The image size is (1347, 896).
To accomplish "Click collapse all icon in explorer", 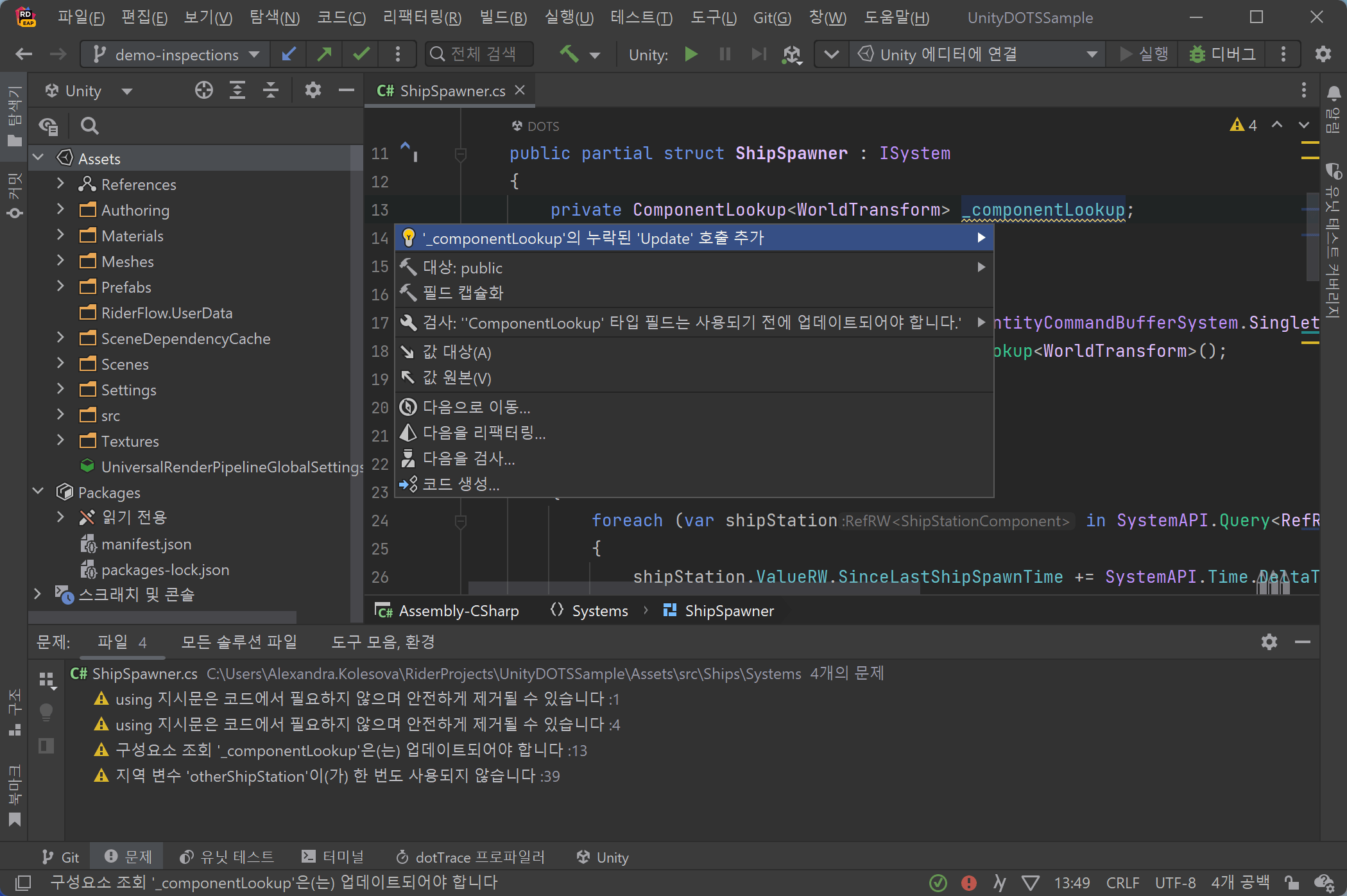I will pyautogui.click(x=271, y=90).
